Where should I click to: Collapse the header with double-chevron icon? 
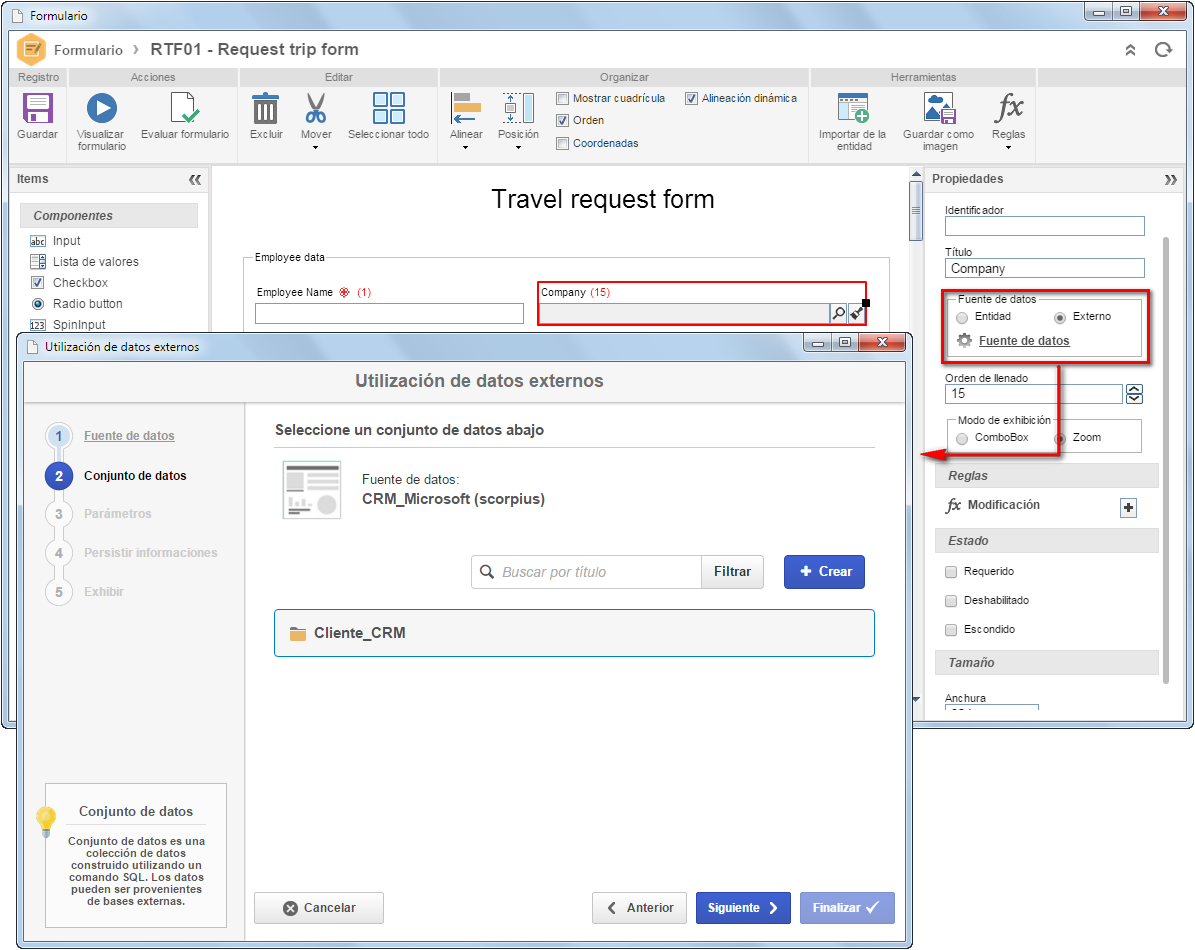click(1130, 50)
